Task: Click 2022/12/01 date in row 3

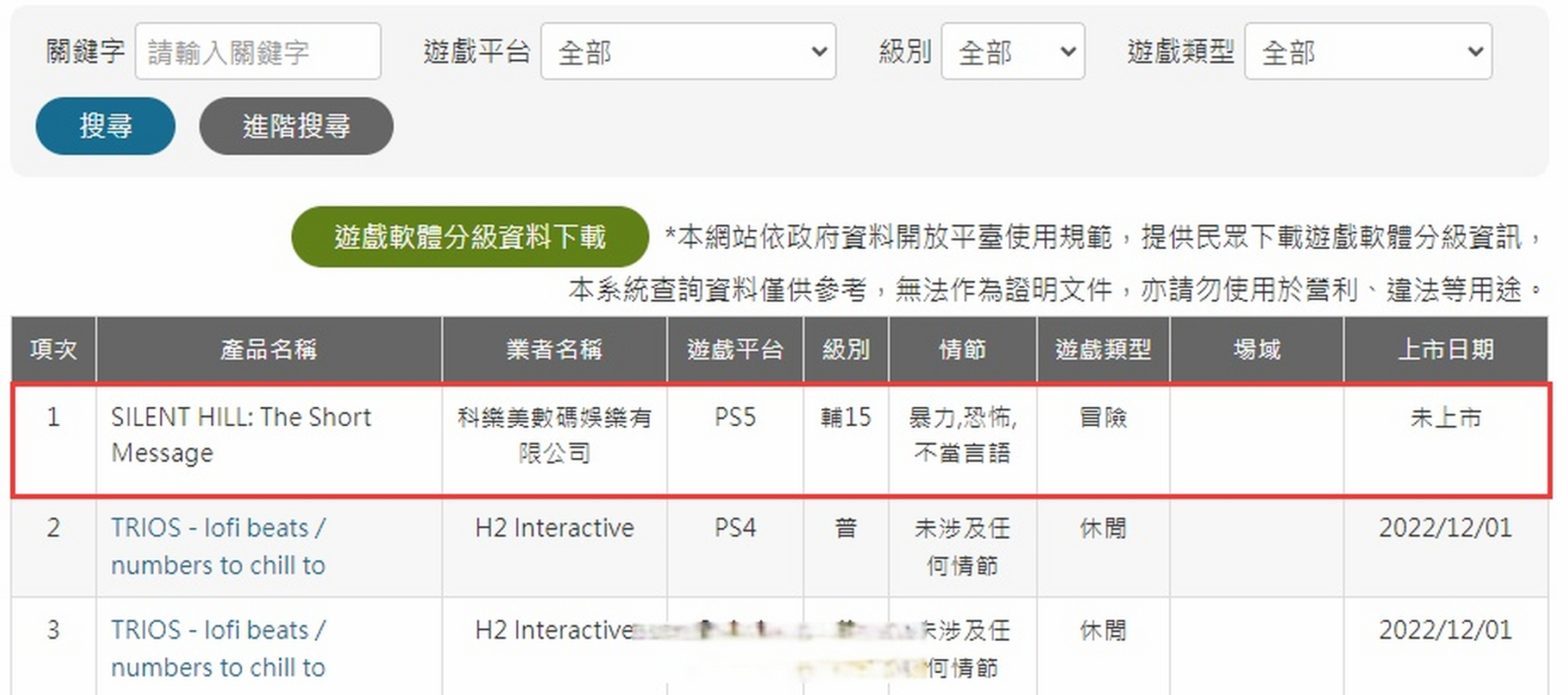Action: click(1445, 630)
